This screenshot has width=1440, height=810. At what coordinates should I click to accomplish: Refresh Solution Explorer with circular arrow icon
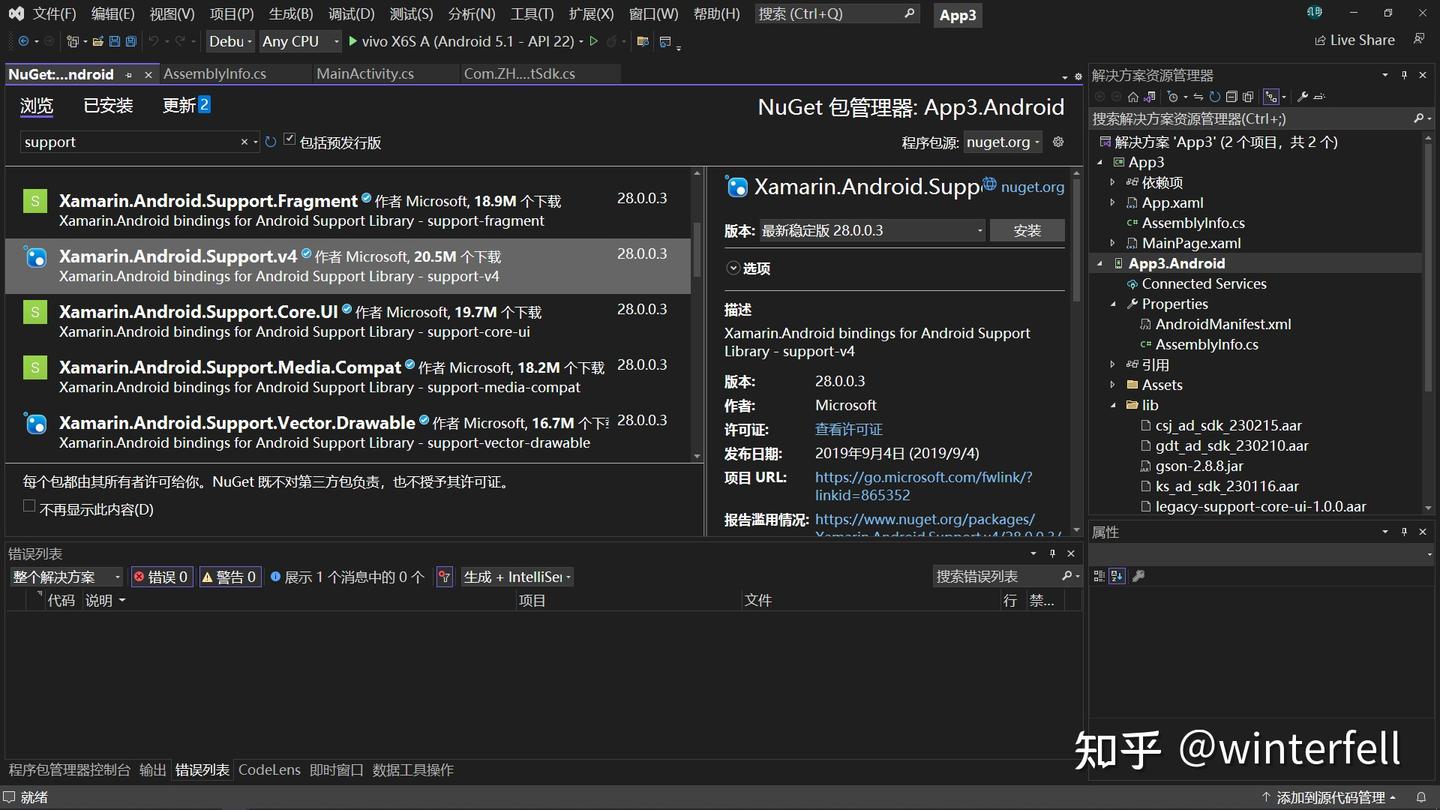click(x=1215, y=97)
